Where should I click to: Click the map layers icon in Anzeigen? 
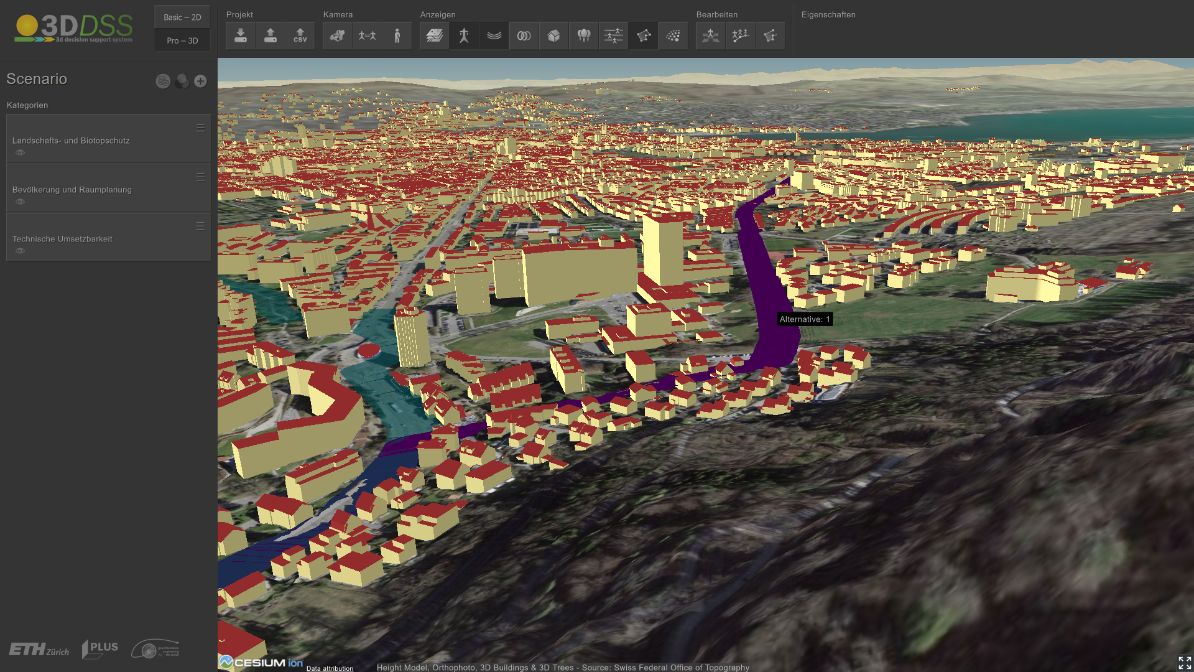point(433,36)
